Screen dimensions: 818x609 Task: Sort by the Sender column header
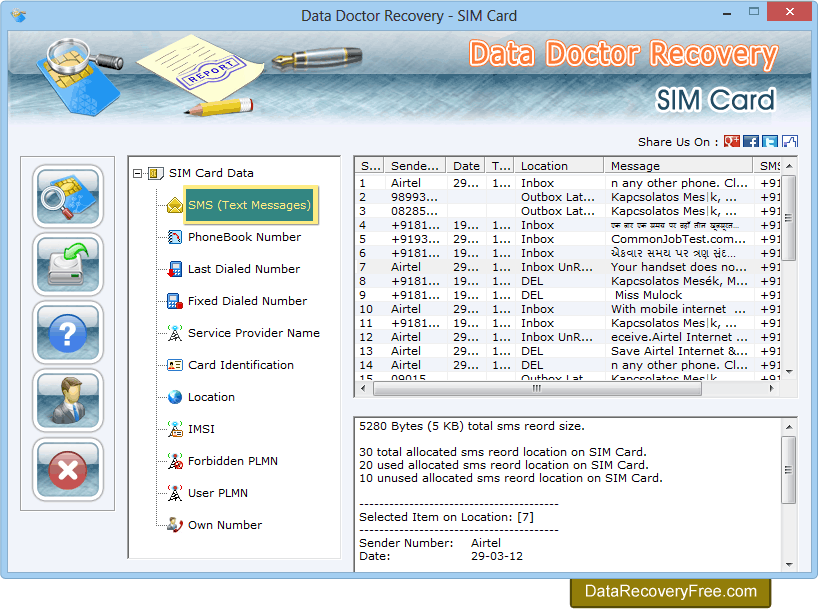(x=415, y=166)
